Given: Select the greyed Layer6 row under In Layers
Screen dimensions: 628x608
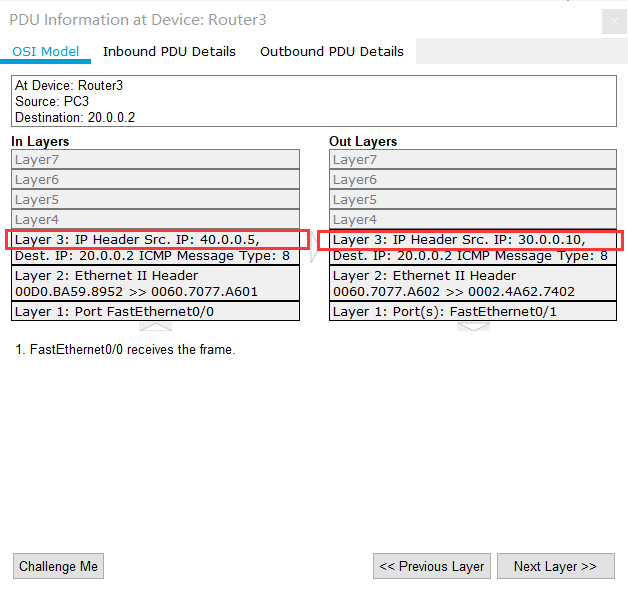Looking at the screenshot, I should tap(155, 179).
